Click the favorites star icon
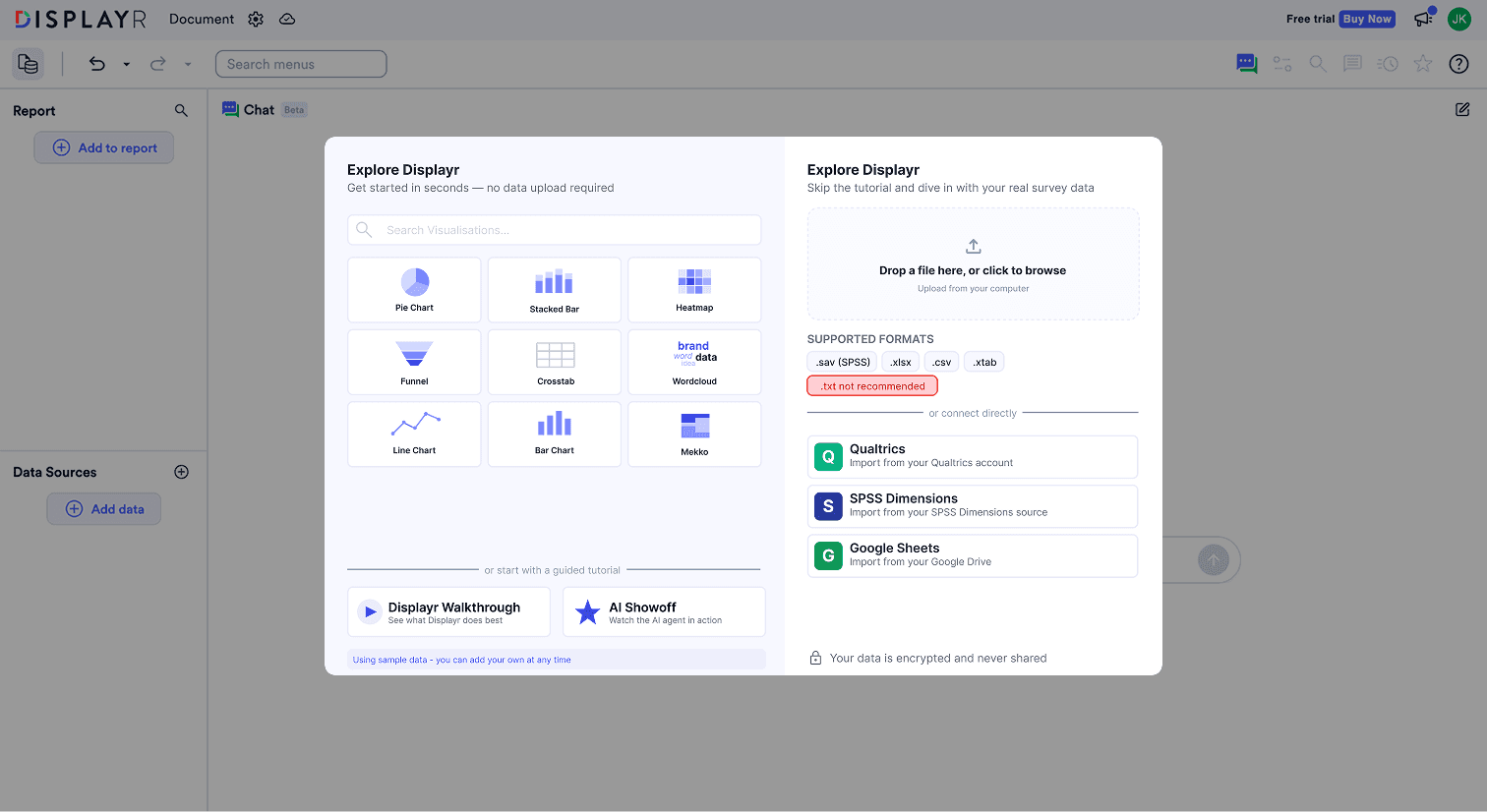This screenshot has width=1487, height=812. click(x=1423, y=64)
